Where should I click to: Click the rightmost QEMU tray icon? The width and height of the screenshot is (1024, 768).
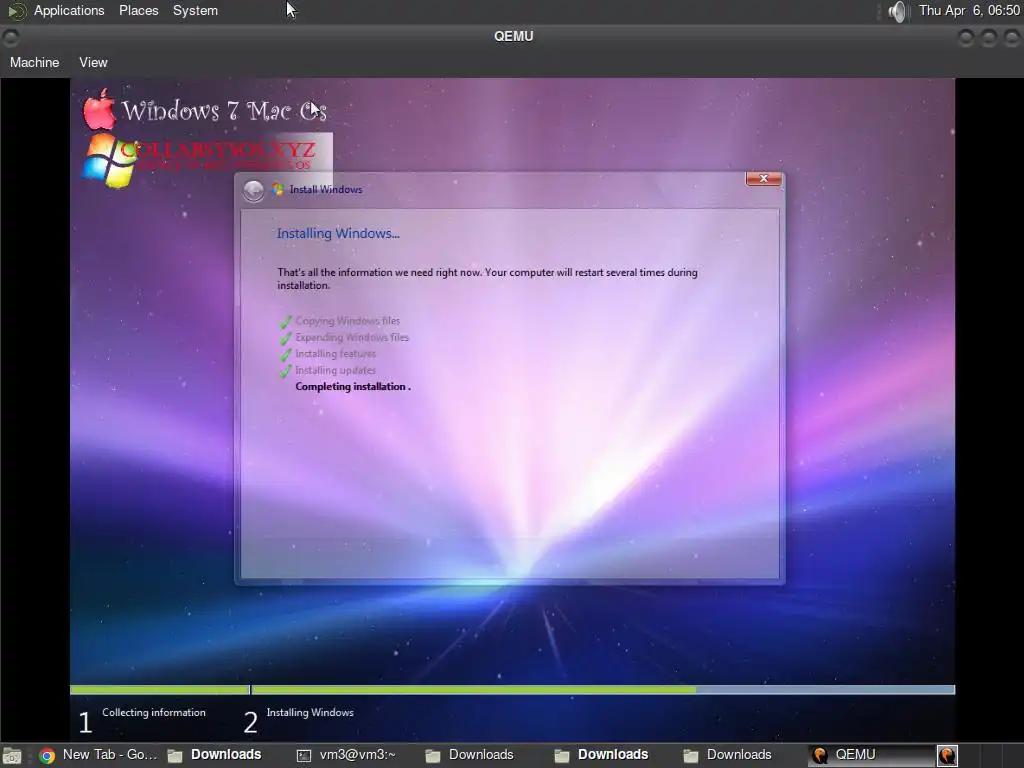948,756
